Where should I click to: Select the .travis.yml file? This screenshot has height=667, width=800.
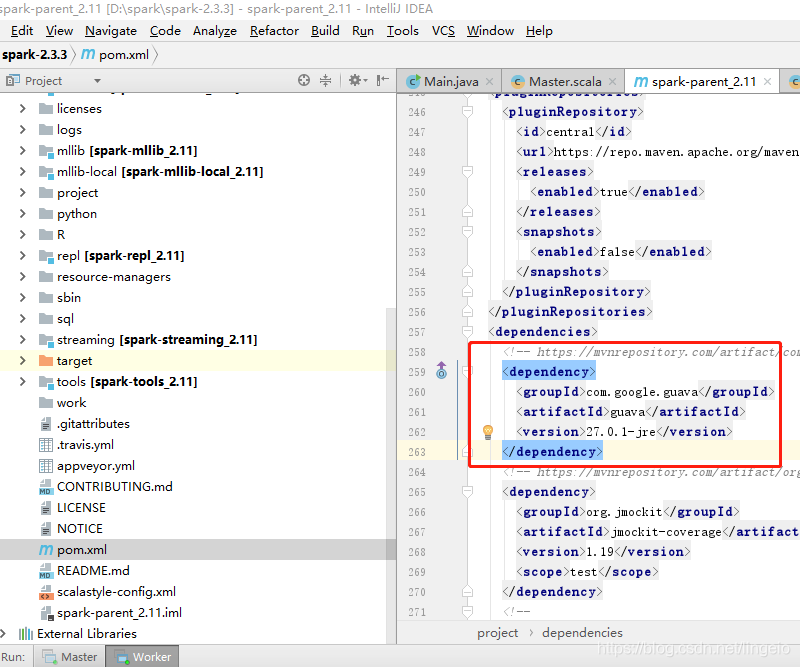85,444
